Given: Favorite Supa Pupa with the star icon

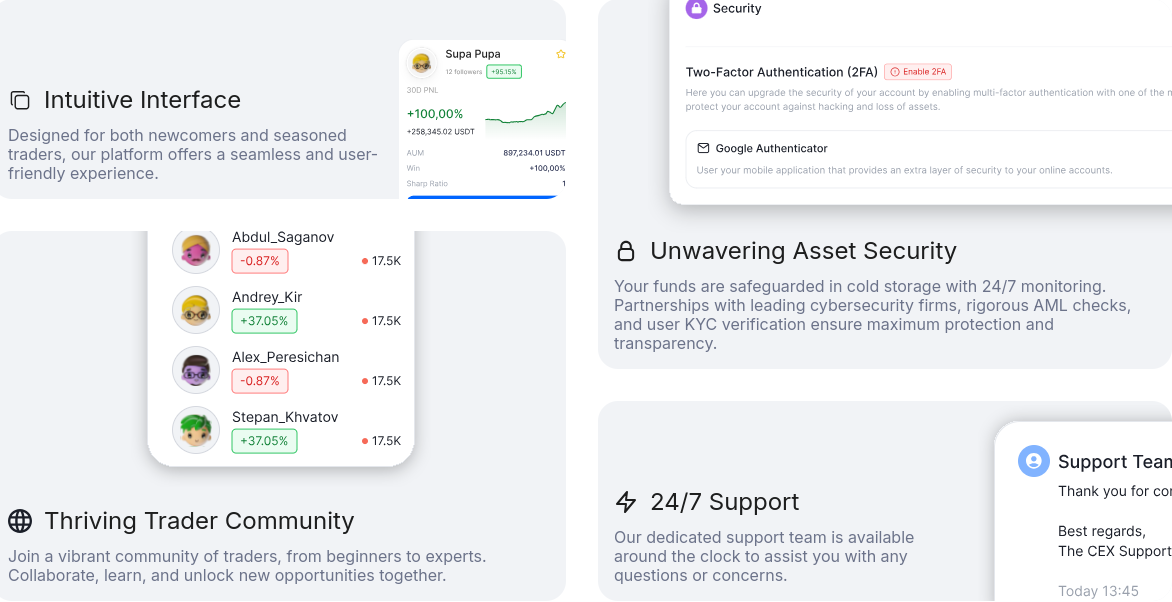Looking at the screenshot, I should point(561,54).
